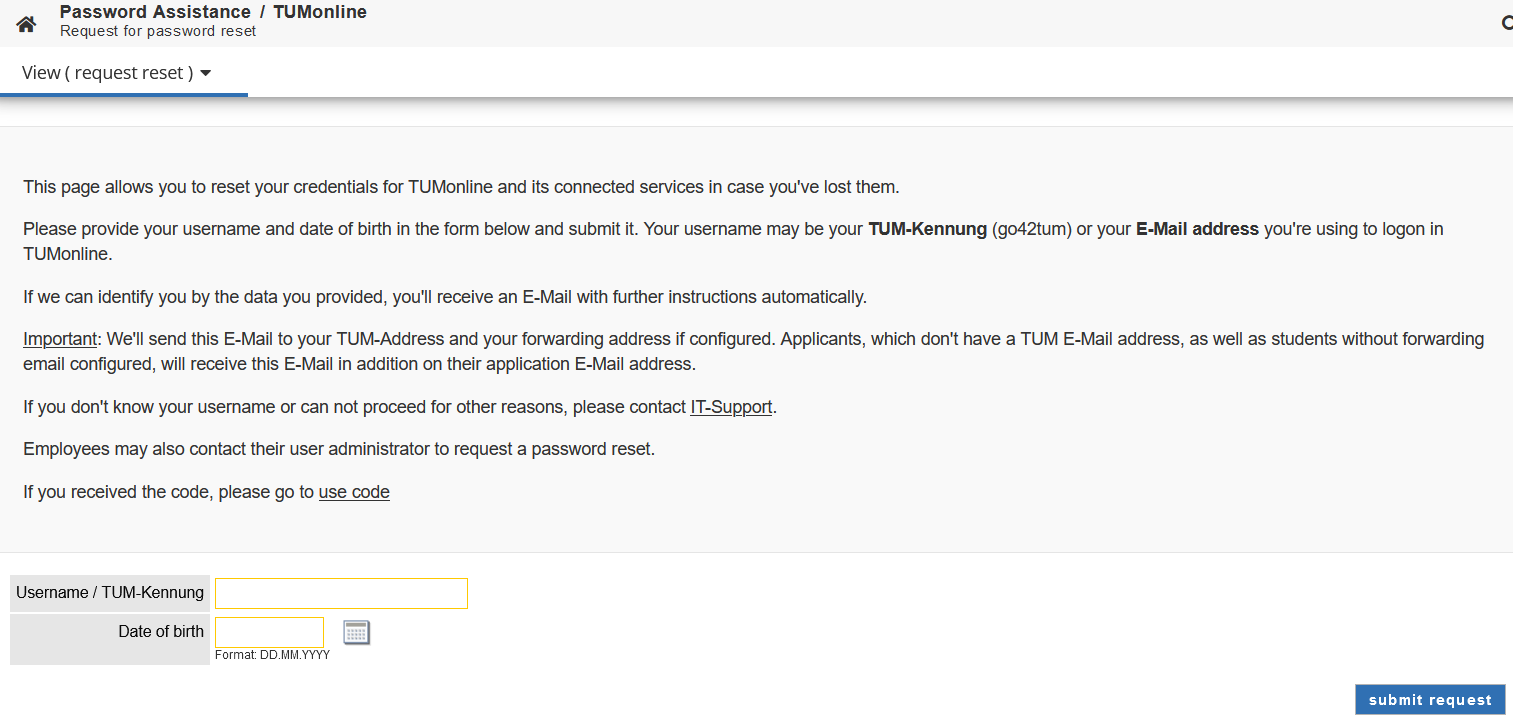Open the calendar date picker icon
The width and height of the screenshot is (1513, 720).
point(356,632)
